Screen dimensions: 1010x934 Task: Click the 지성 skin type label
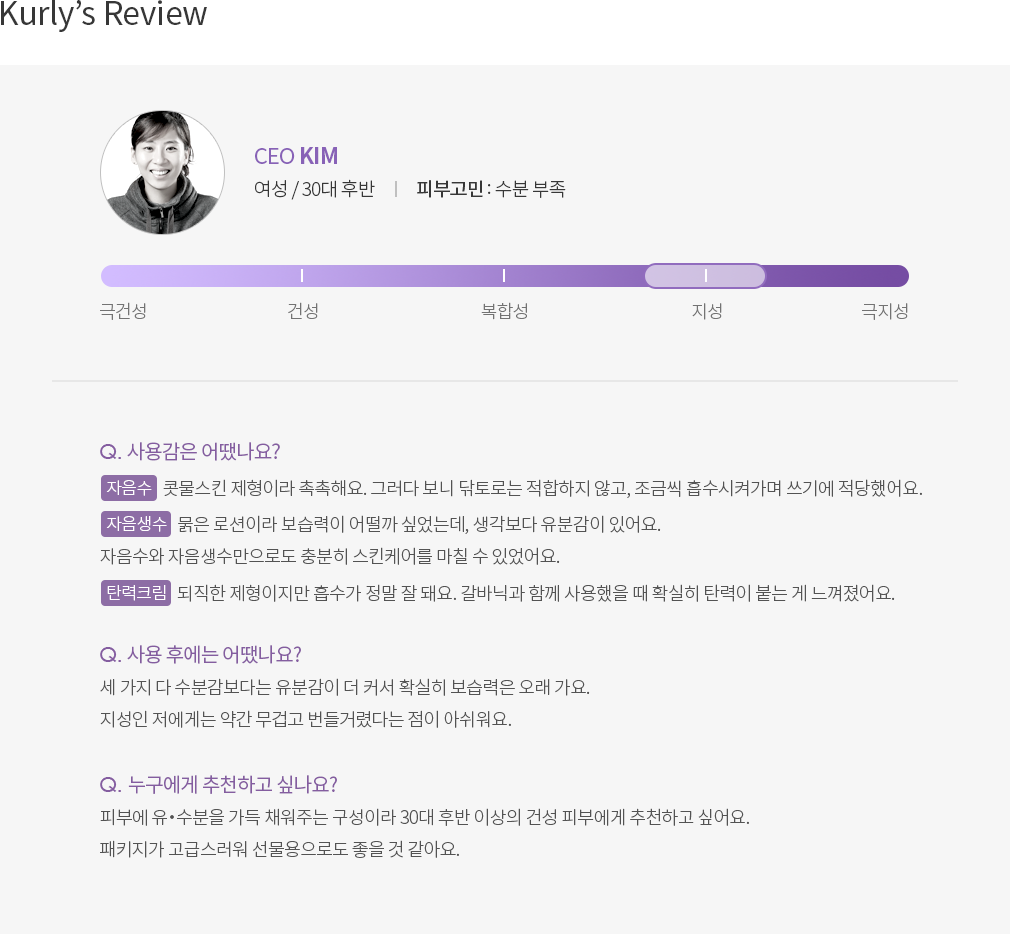(x=707, y=311)
